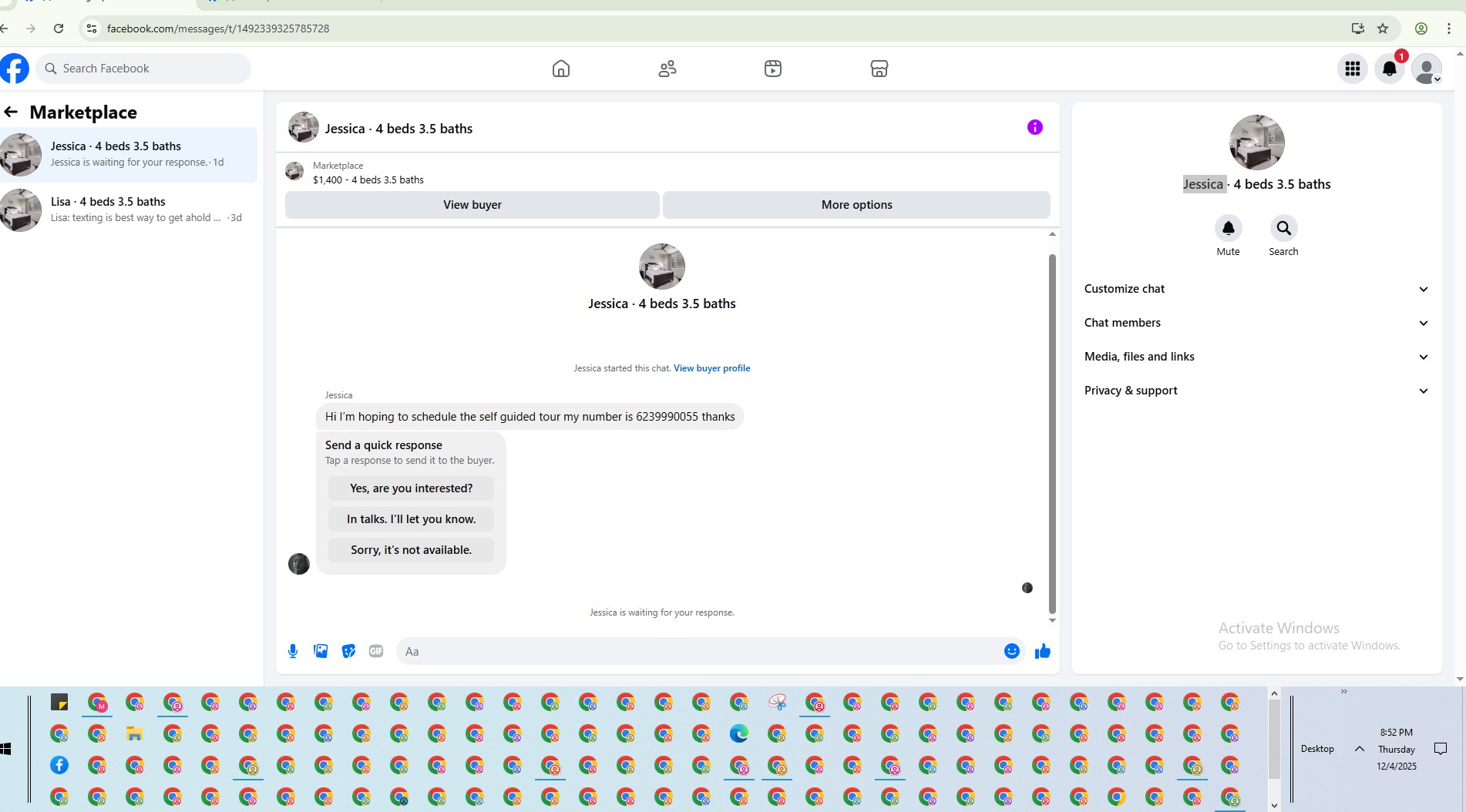Open Chrome three-dot menu
Viewport: 1466px width, 812px height.
point(1449,29)
